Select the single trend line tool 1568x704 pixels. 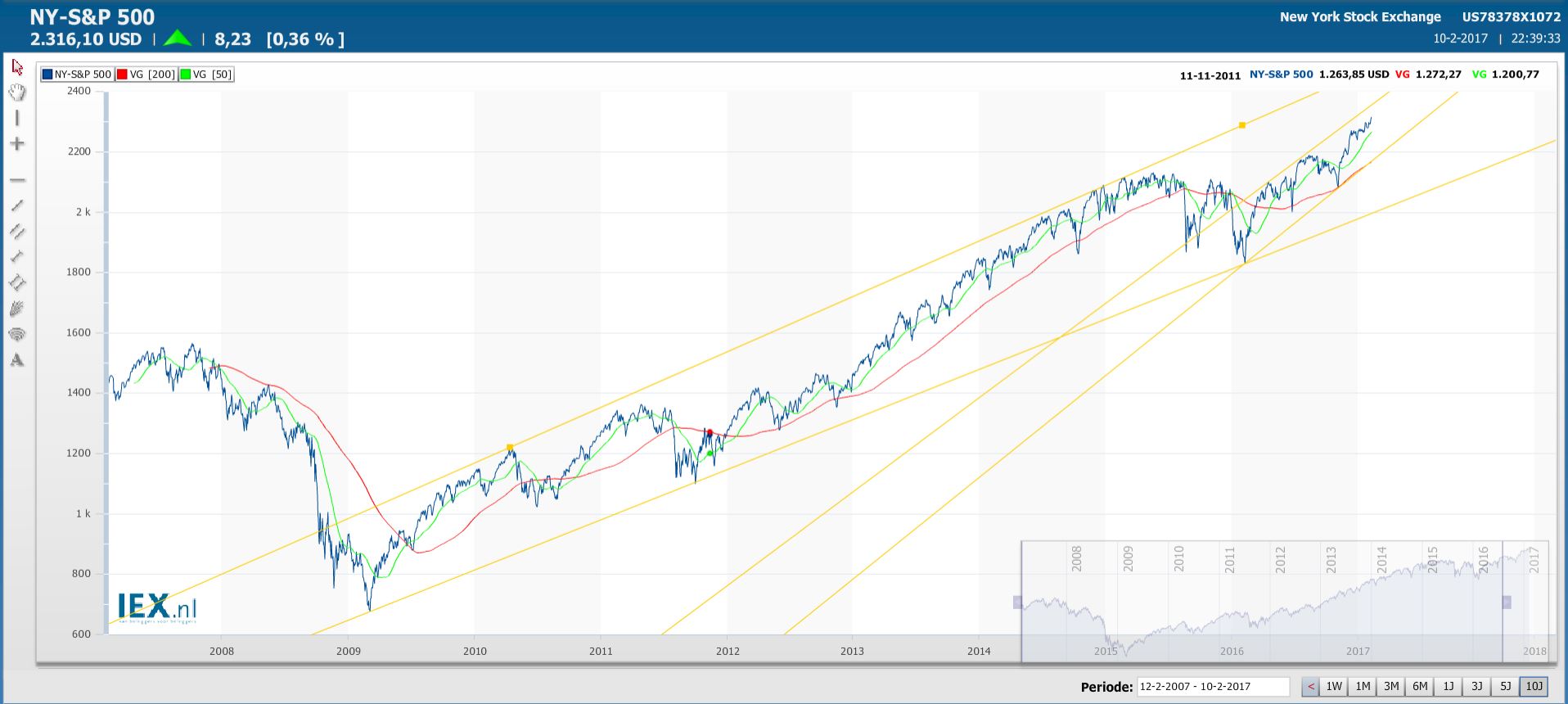point(17,205)
